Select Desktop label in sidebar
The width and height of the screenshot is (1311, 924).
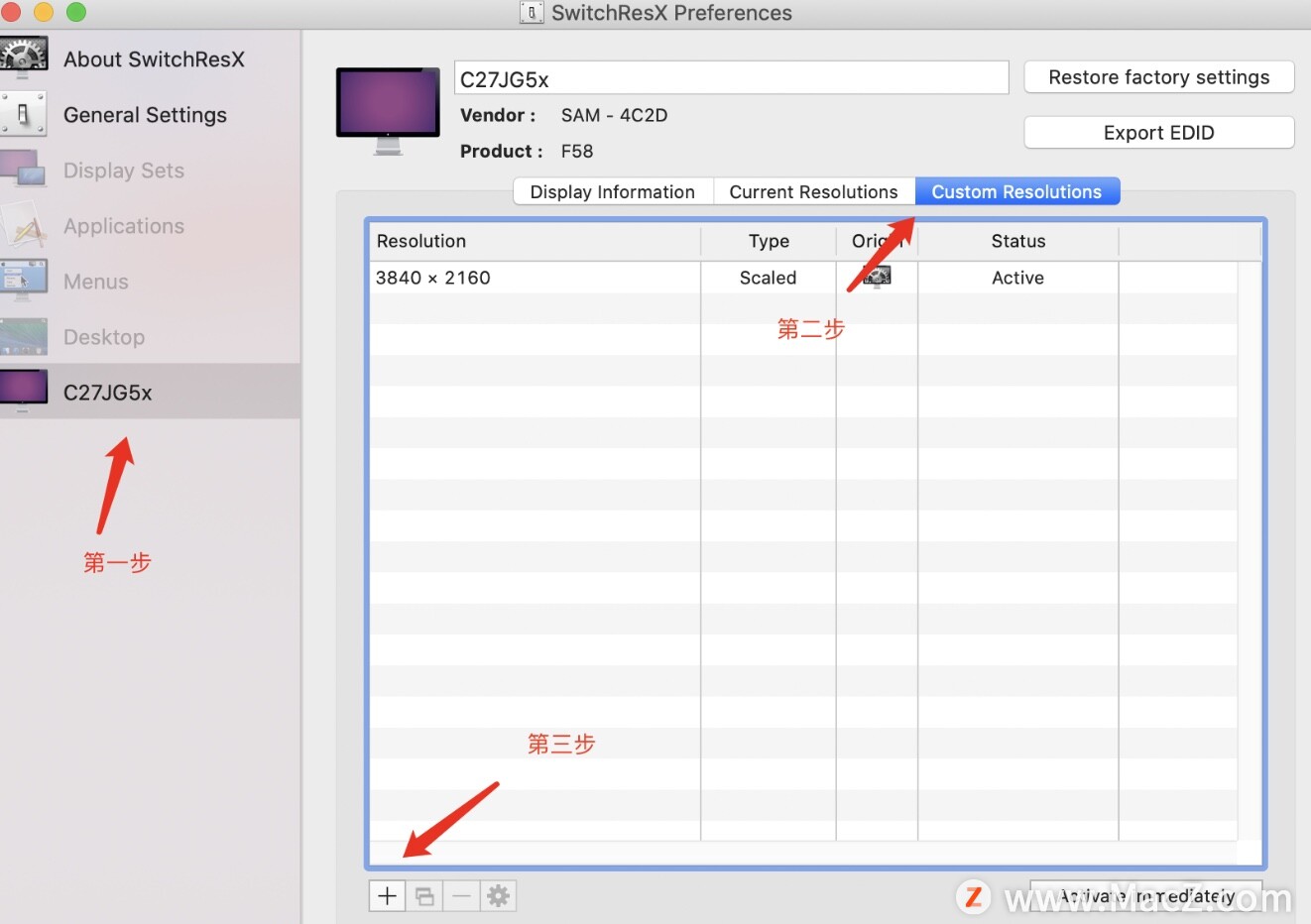point(104,337)
